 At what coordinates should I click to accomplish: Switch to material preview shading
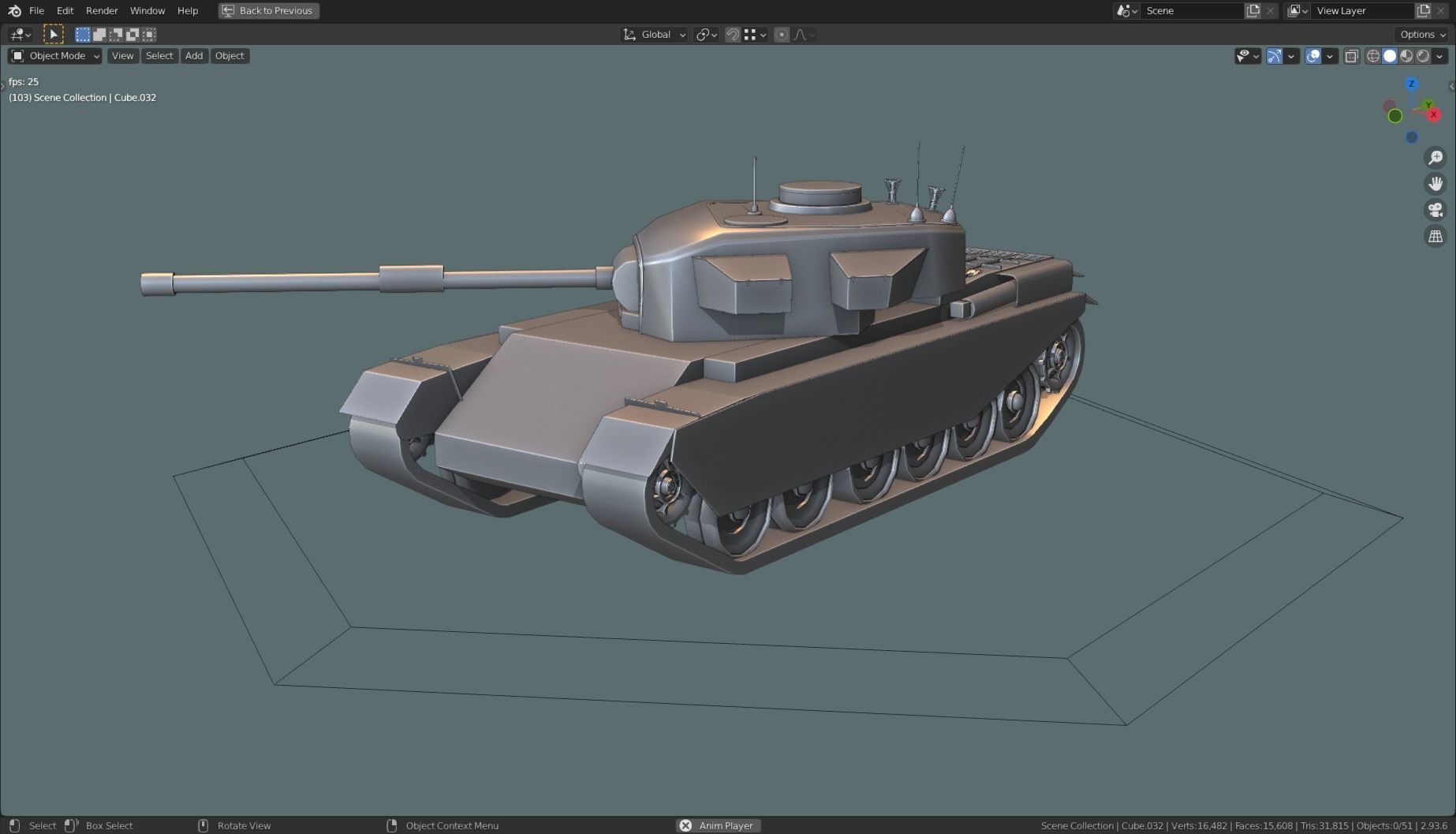[1406, 56]
